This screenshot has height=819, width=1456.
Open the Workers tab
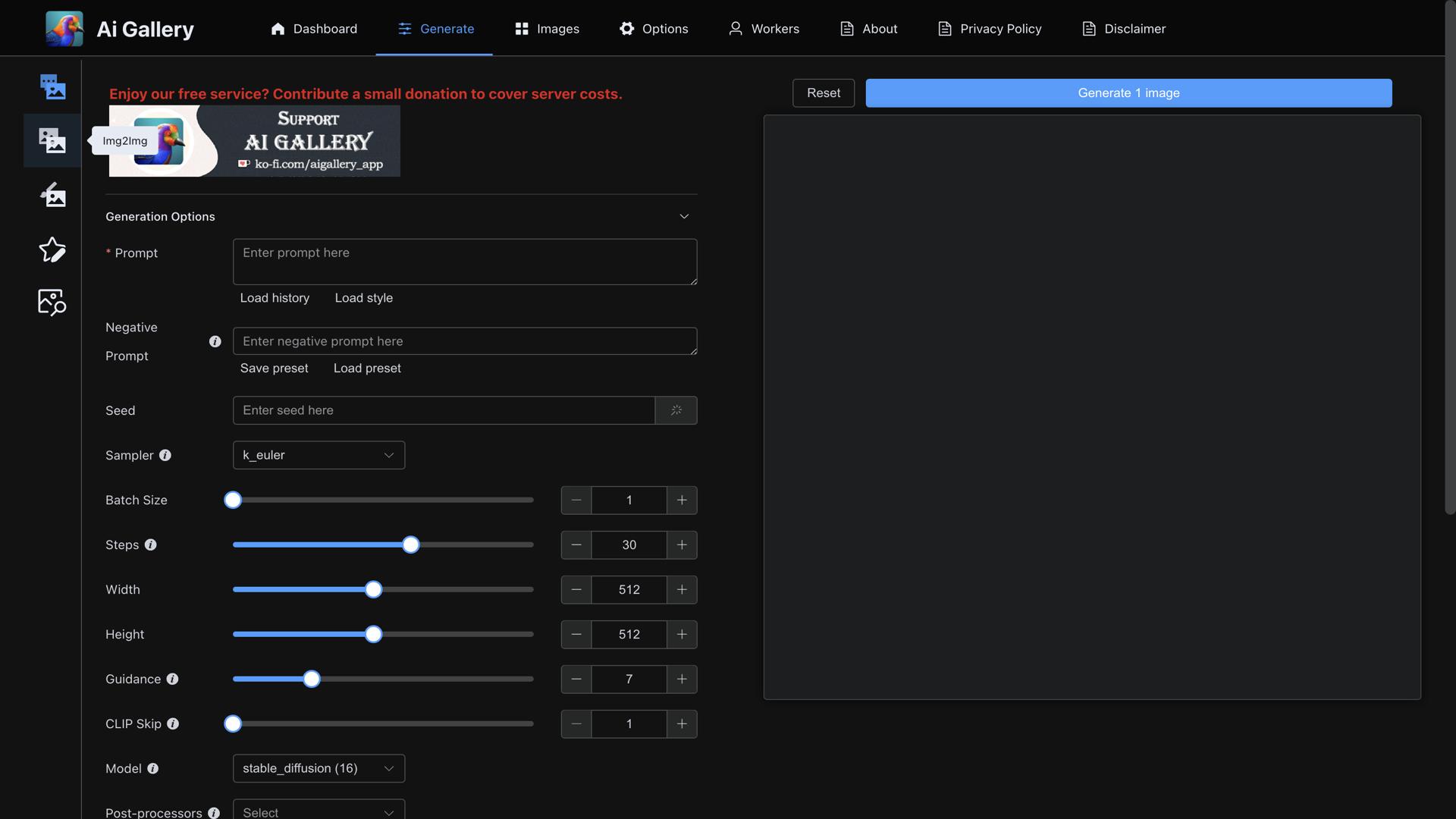click(x=764, y=29)
